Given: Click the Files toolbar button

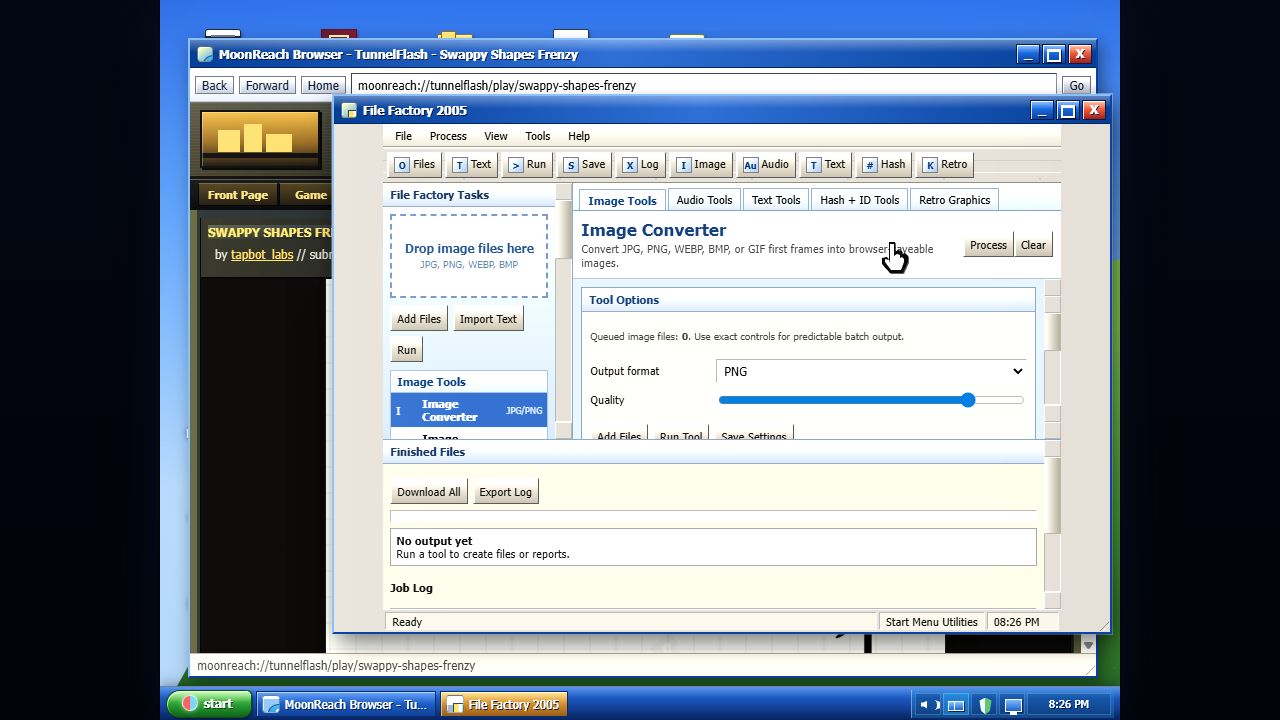Looking at the screenshot, I should [x=415, y=165].
